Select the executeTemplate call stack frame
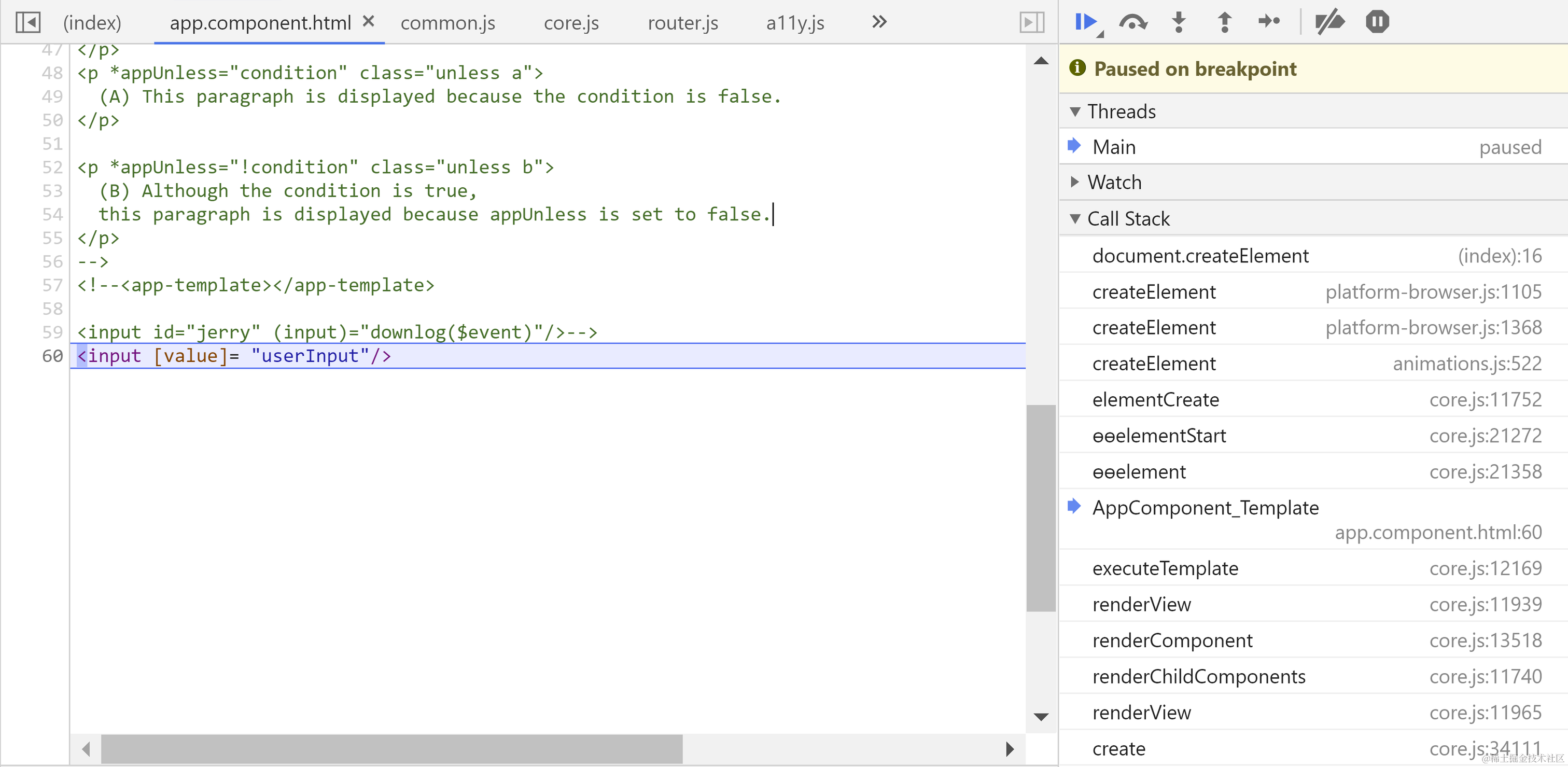This screenshot has height=767, width=1568. pyautogui.click(x=1165, y=568)
